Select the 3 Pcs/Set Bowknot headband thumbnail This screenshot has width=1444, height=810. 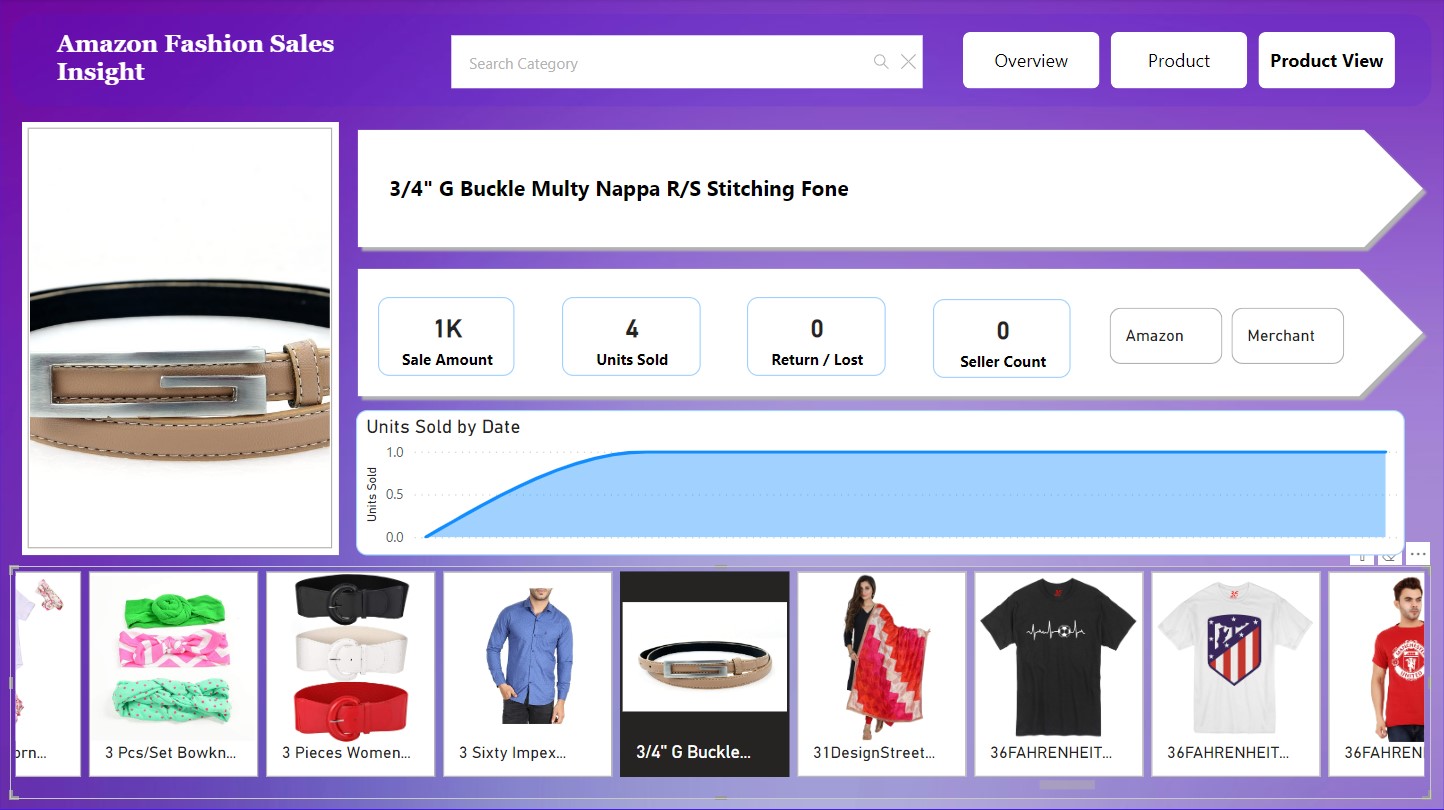[173, 673]
